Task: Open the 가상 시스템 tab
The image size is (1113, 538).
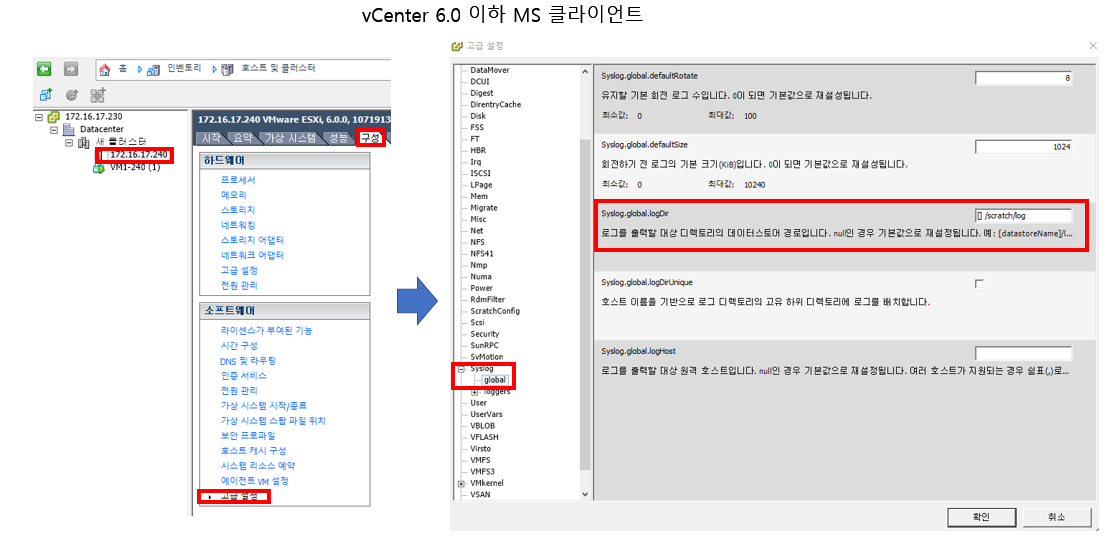Action: point(290,138)
